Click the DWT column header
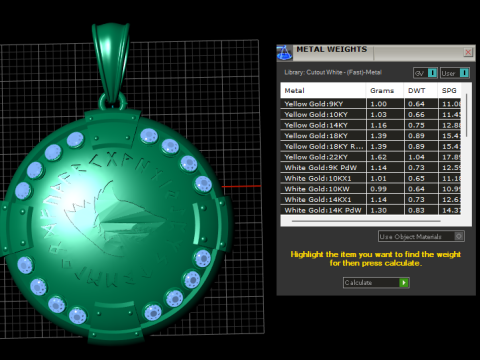Screen dimensions: 480x360 pyautogui.click(x=421, y=91)
